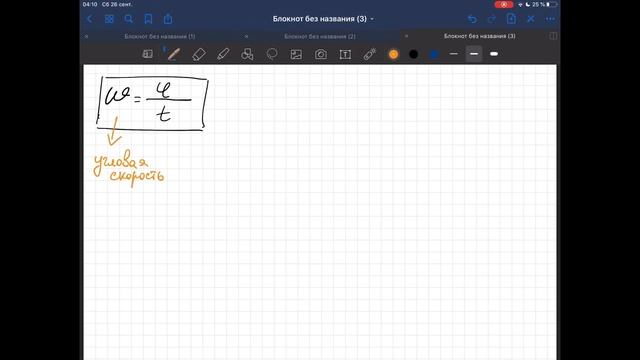Open the more options ellipsis menu
This screenshot has width=640, height=360.
[550, 19]
